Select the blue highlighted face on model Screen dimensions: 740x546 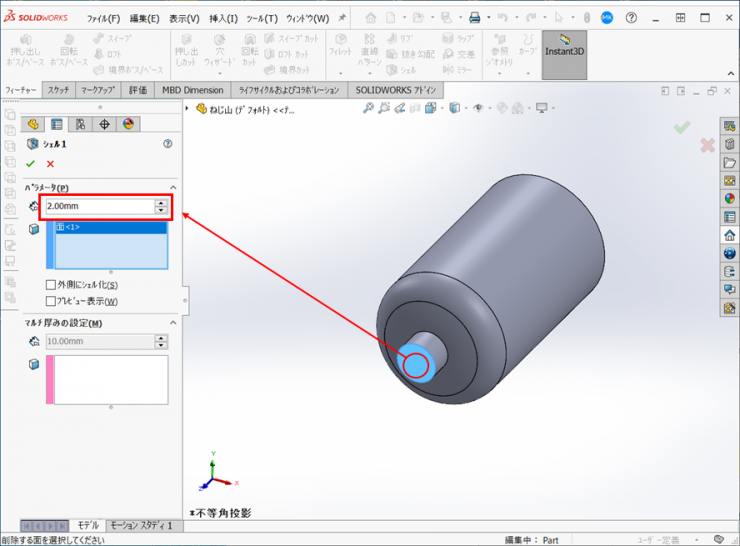click(414, 364)
